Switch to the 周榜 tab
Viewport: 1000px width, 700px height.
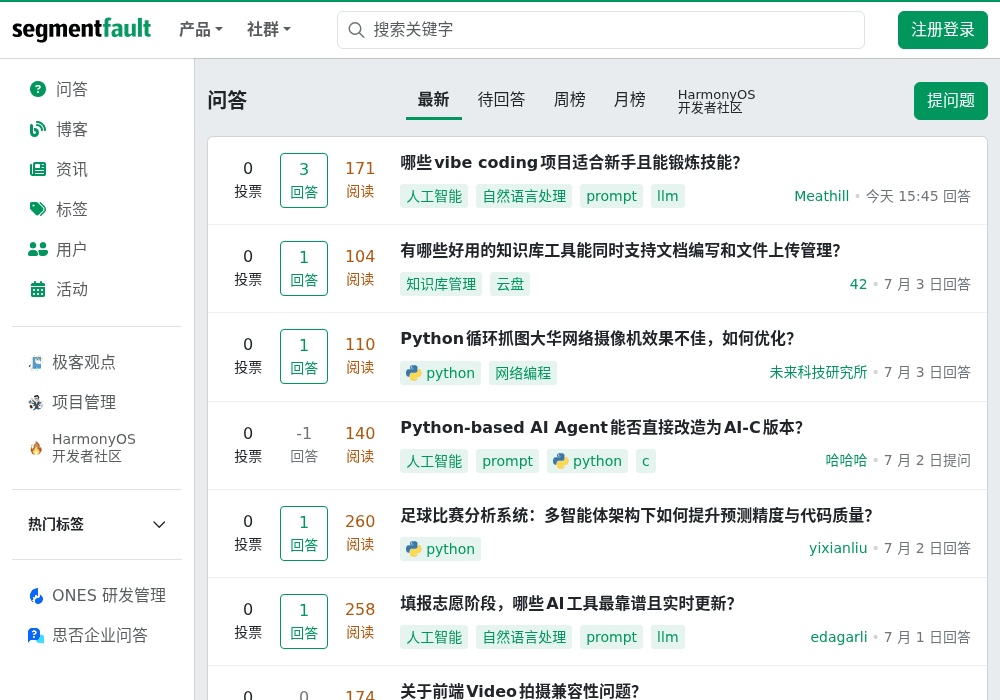point(569,100)
